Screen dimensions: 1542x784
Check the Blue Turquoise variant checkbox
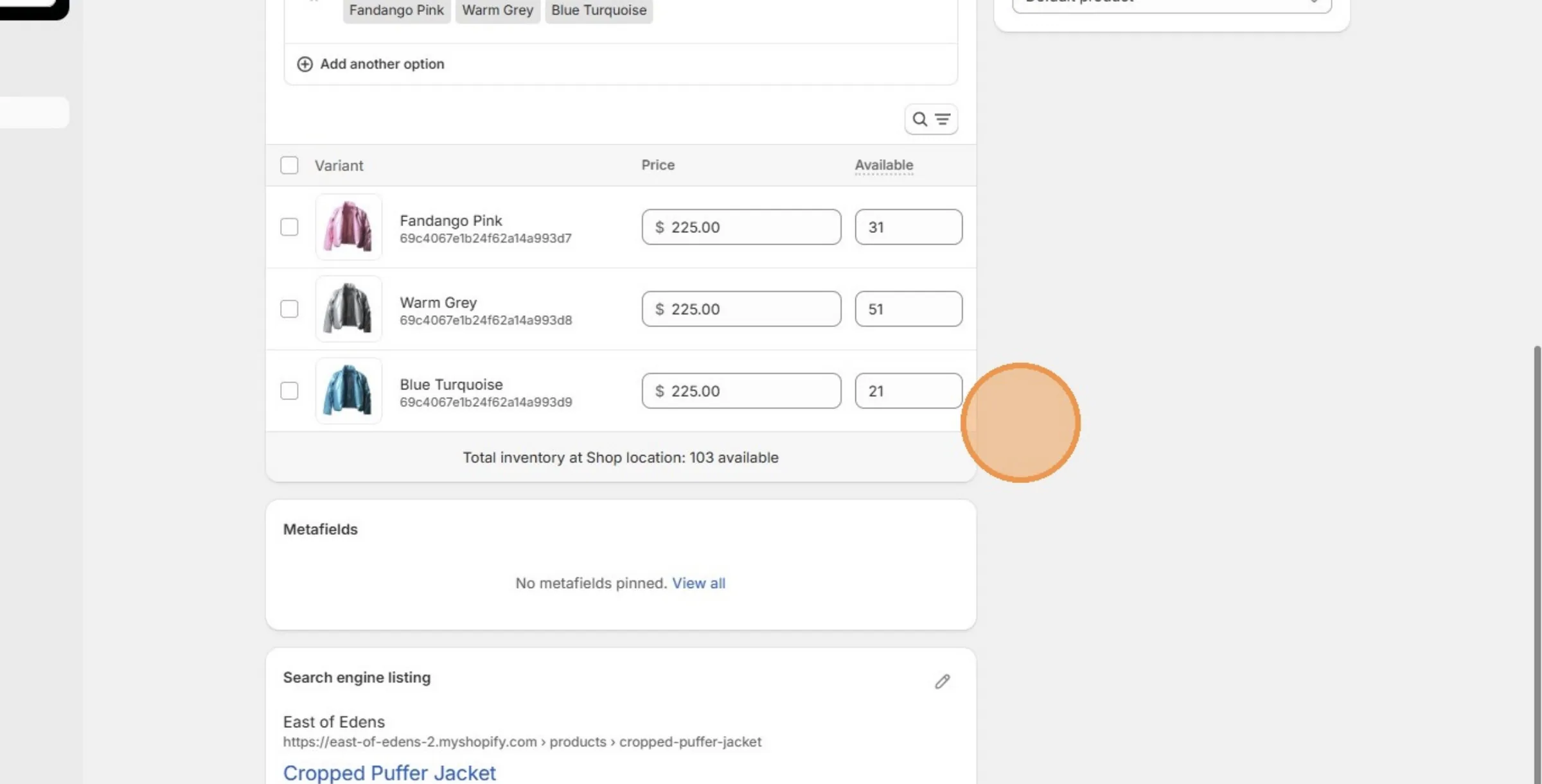tap(289, 391)
